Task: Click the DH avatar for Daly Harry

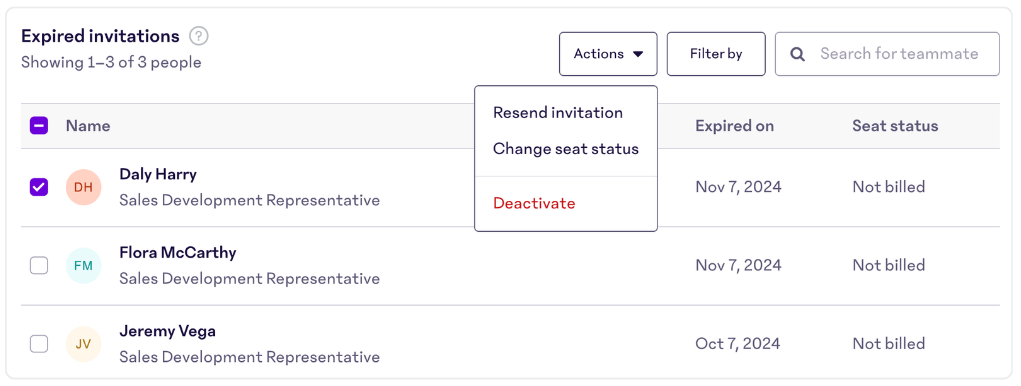Action: tap(83, 187)
